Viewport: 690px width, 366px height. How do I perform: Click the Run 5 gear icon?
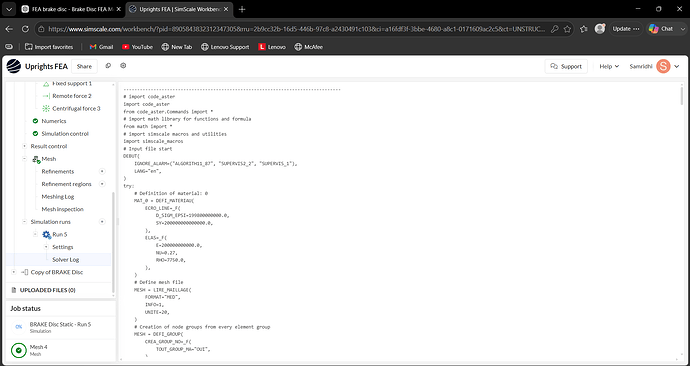click(46, 235)
